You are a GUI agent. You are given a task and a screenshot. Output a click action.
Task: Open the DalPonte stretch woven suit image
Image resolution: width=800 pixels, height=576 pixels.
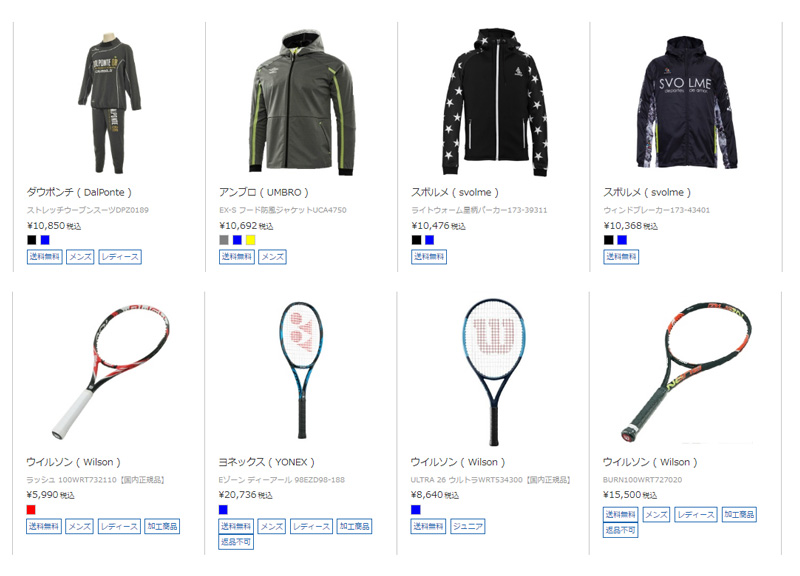coord(109,102)
